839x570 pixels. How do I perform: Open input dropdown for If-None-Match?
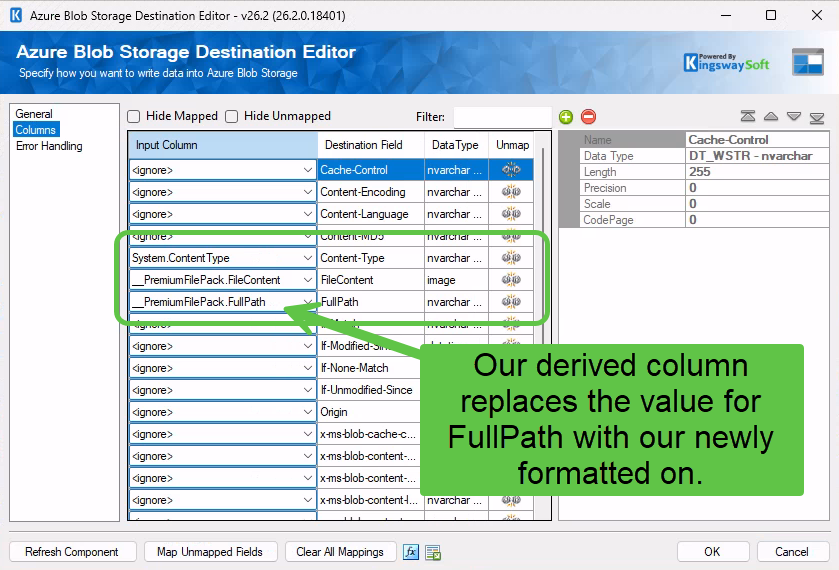[x=308, y=368]
